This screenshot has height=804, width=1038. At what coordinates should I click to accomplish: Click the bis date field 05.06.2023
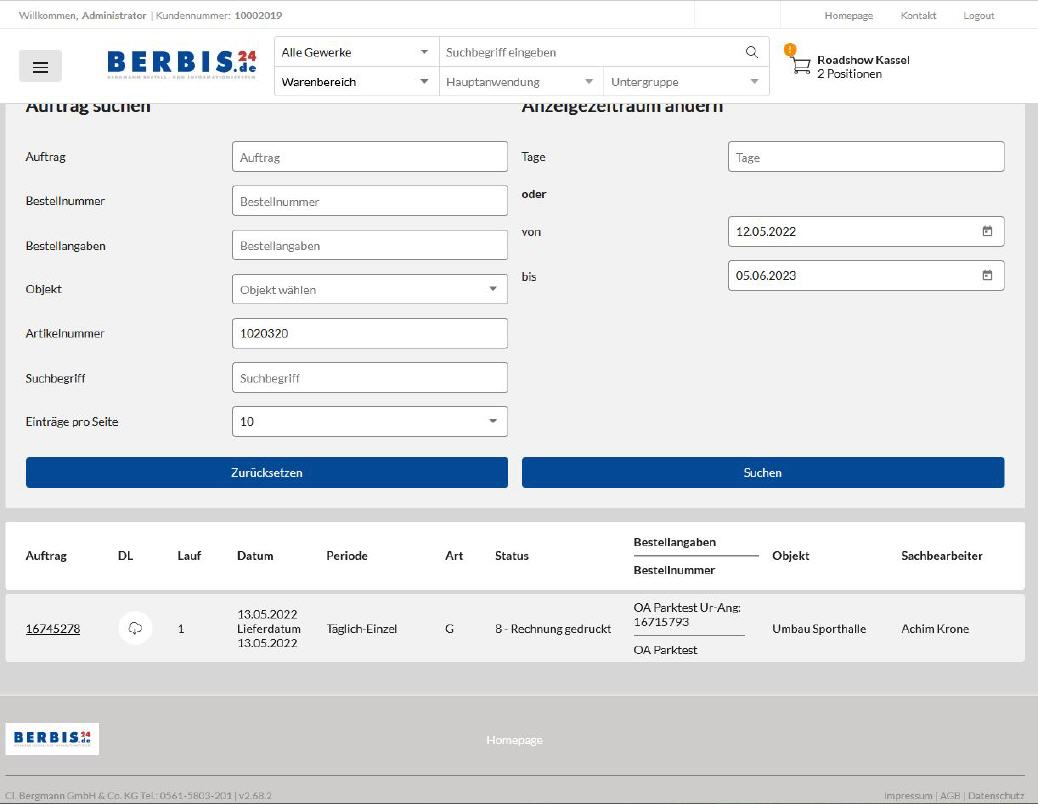[866, 275]
